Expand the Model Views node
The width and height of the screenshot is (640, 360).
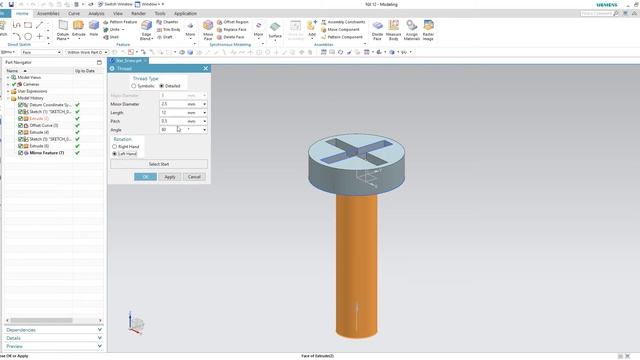click(x=8, y=77)
